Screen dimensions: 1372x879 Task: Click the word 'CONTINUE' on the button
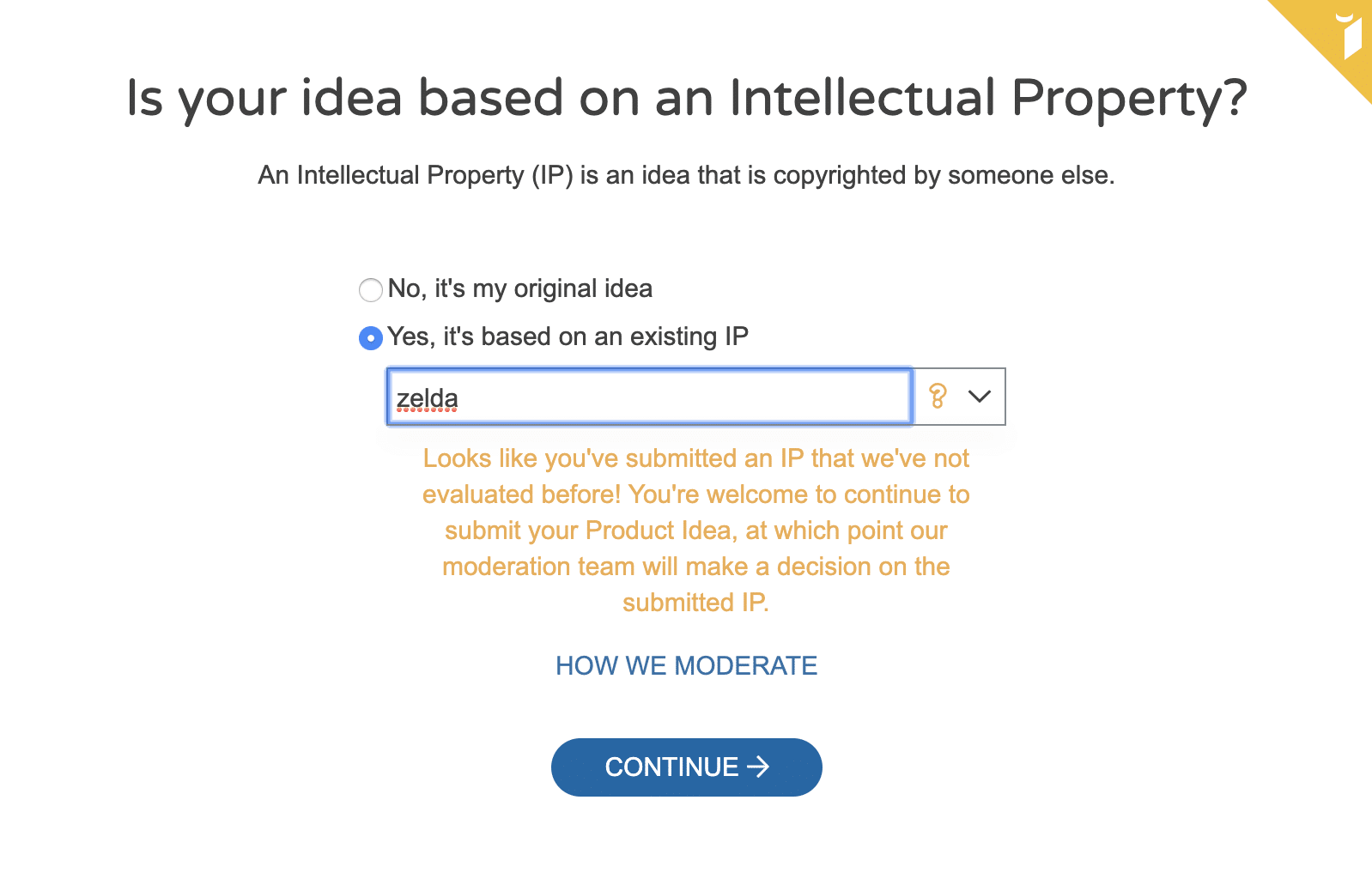671,767
